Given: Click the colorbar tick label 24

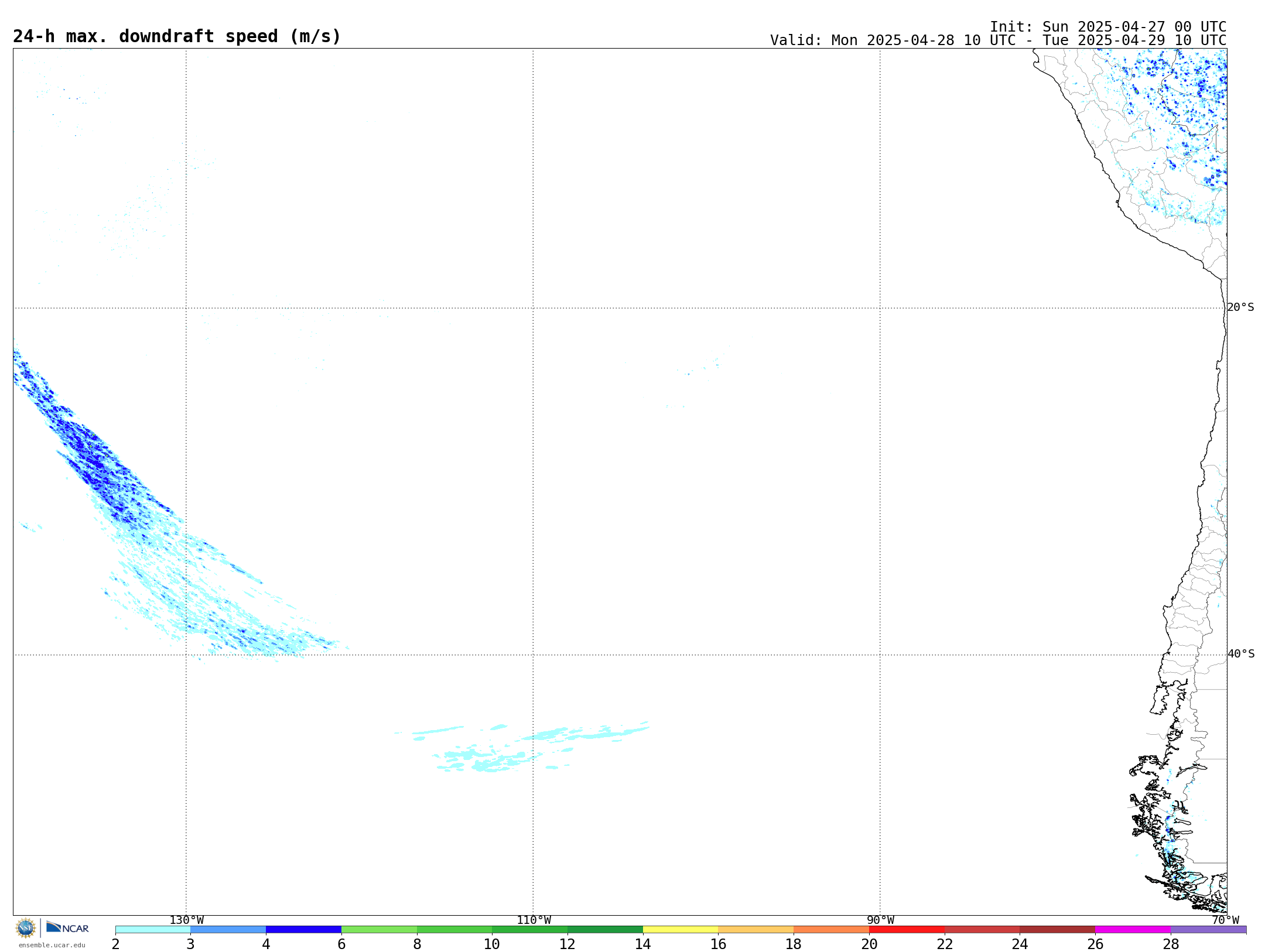Looking at the screenshot, I should pos(1020,944).
